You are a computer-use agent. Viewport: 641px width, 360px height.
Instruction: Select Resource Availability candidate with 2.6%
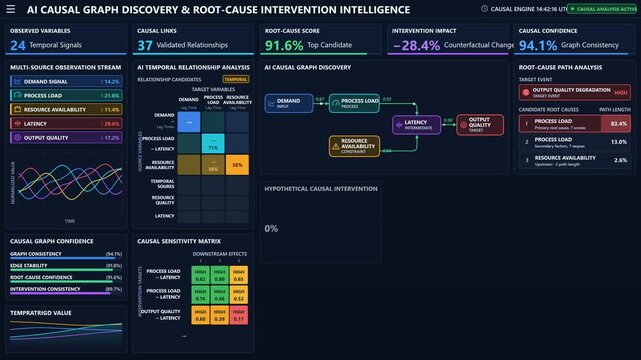(575, 160)
